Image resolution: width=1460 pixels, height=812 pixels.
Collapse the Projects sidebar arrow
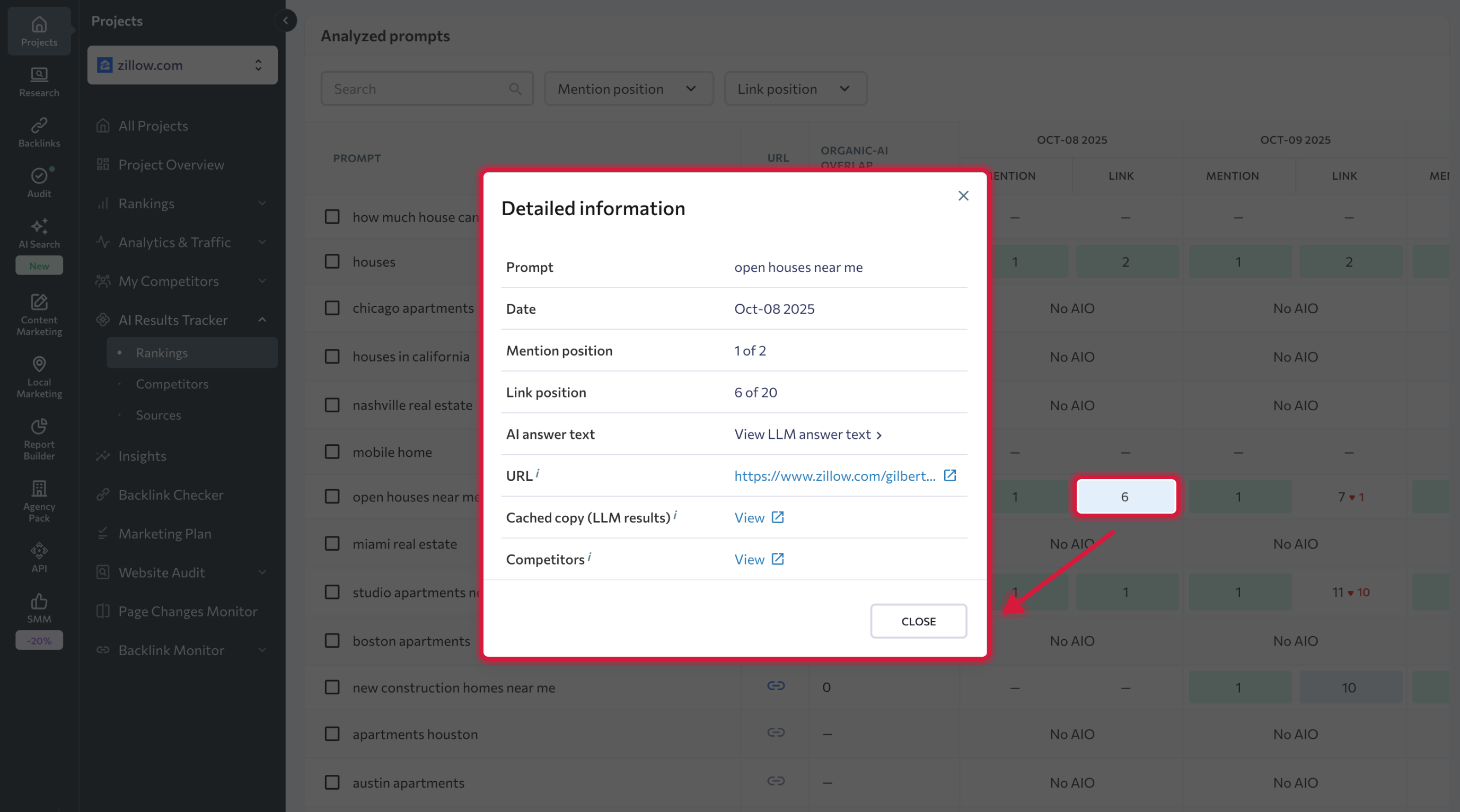(286, 21)
